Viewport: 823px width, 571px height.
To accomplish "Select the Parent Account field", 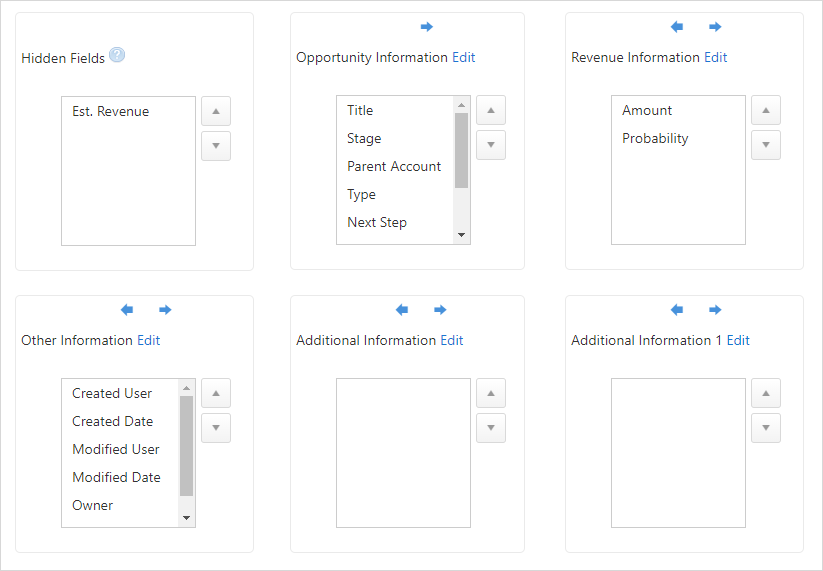I will click(x=395, y=166).
